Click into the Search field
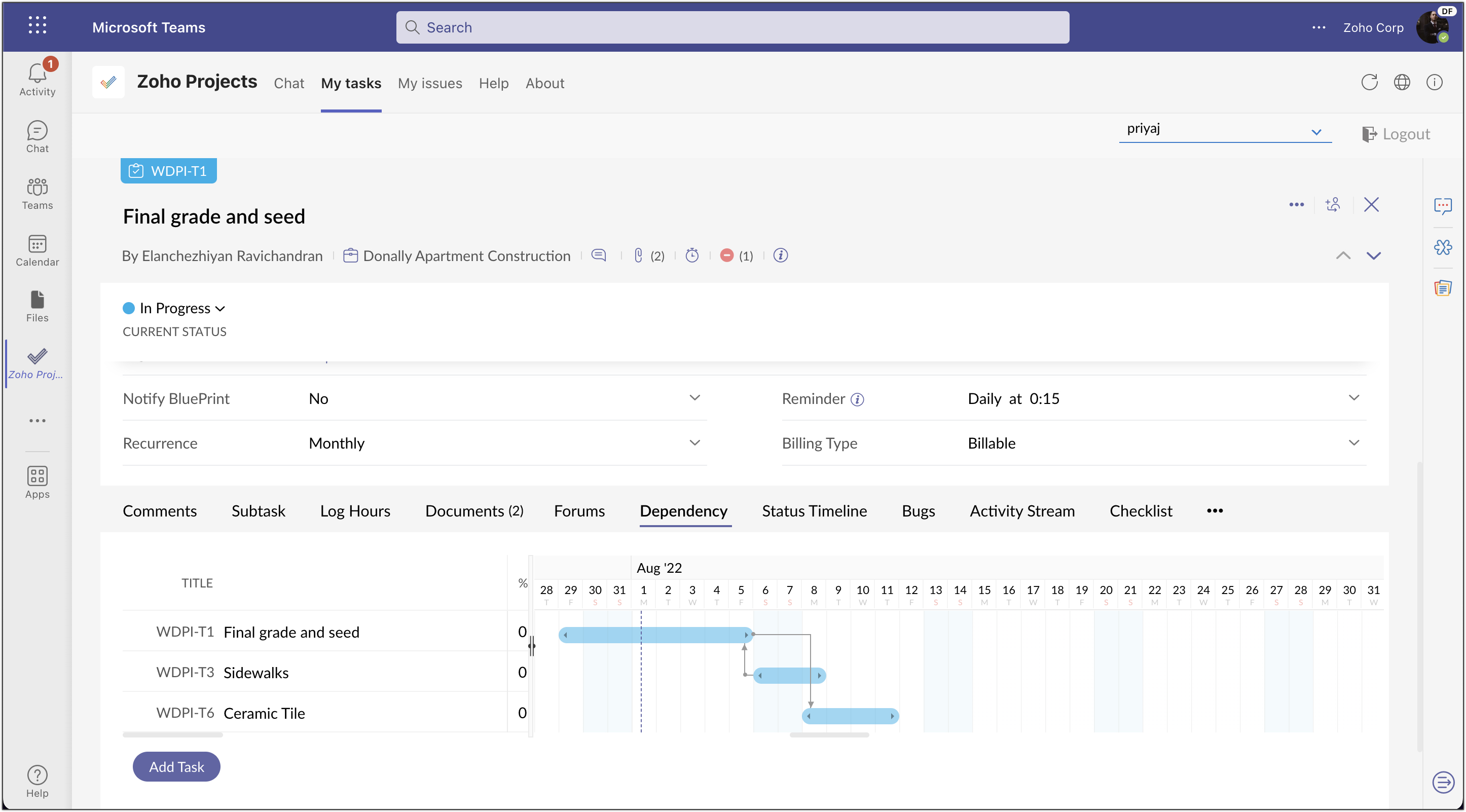1466x812 pixels. [x=732, y=27]
